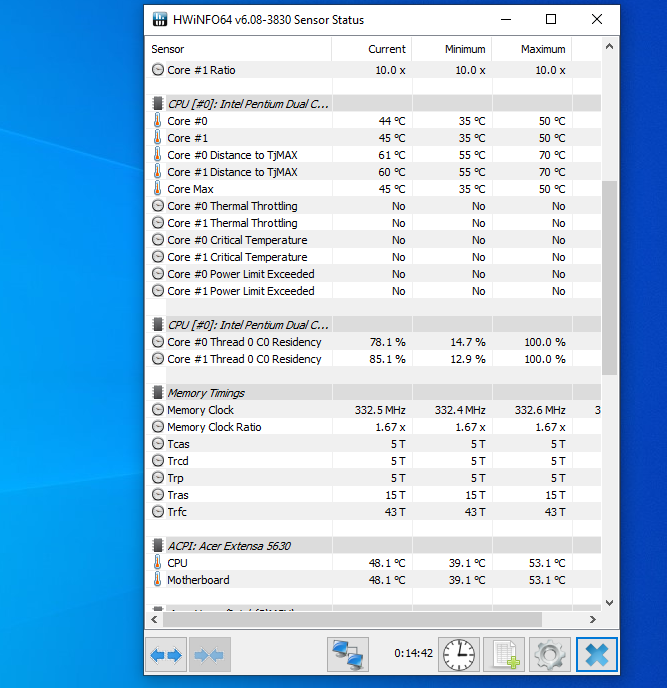Click the vertical scrollbar up arrow
Screen dimensions: 667x688
609,47
